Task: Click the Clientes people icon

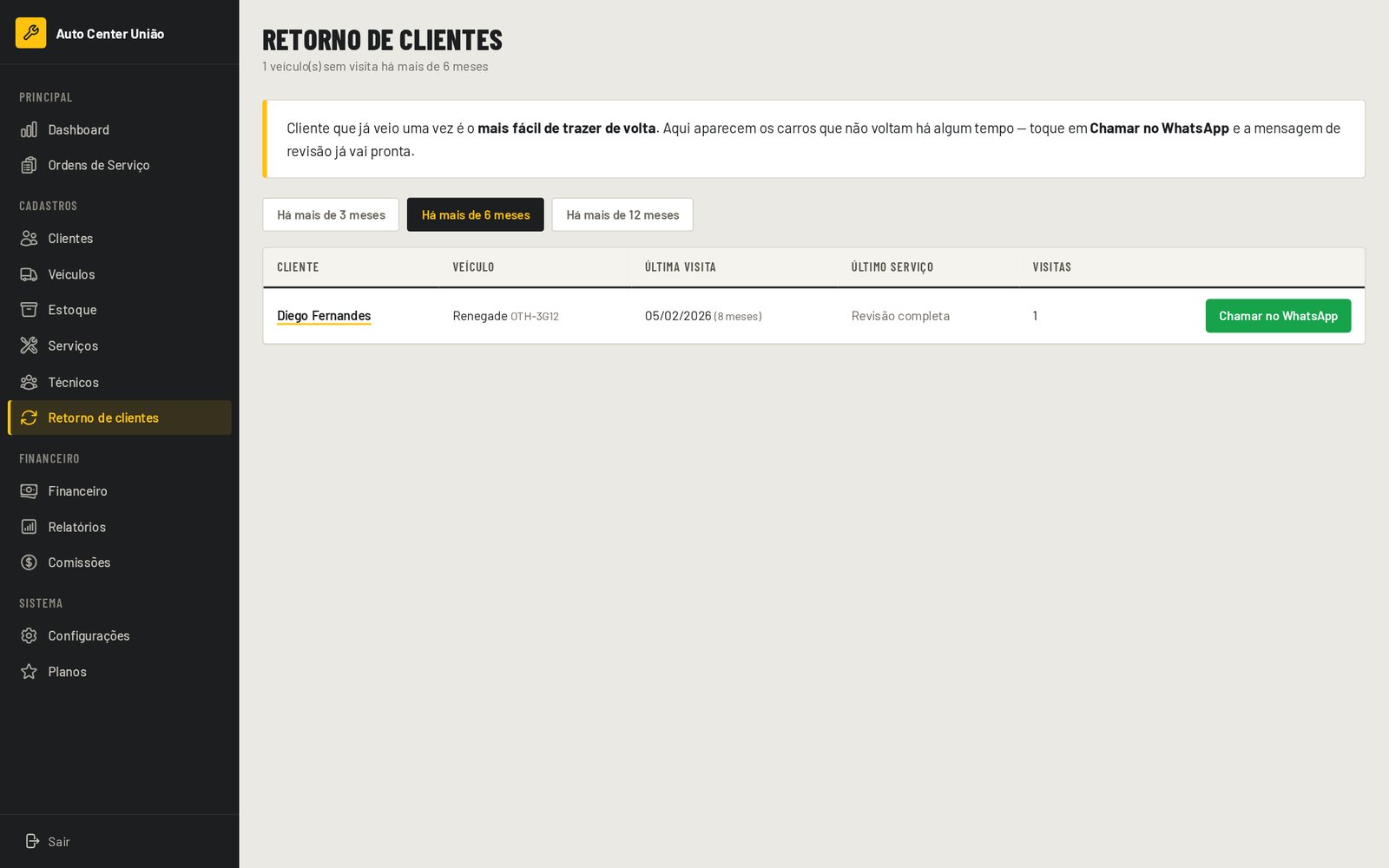Action: click(x=29, y=238)
